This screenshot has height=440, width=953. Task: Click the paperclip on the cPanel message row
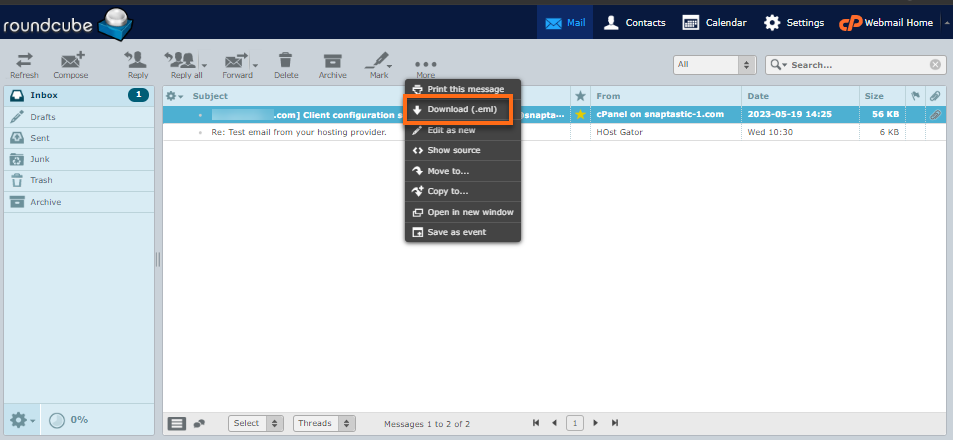(x=935, y=114)
